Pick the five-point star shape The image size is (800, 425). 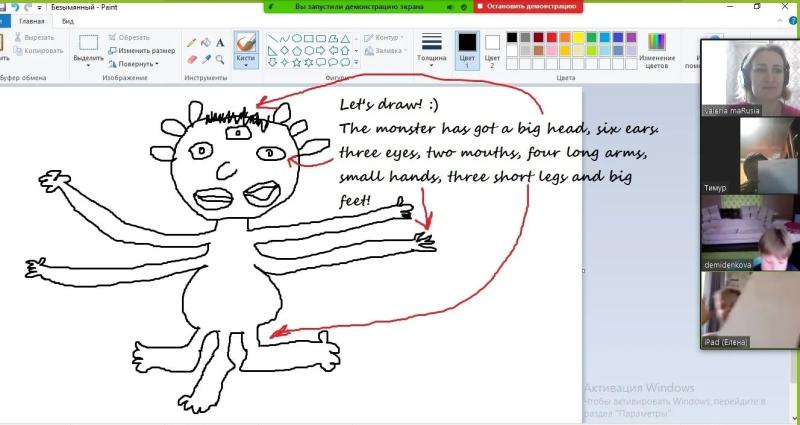(296, 62)
